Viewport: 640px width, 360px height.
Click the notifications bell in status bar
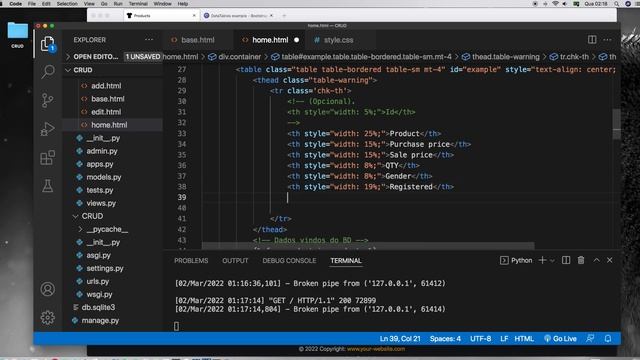(x=608, y=338)
